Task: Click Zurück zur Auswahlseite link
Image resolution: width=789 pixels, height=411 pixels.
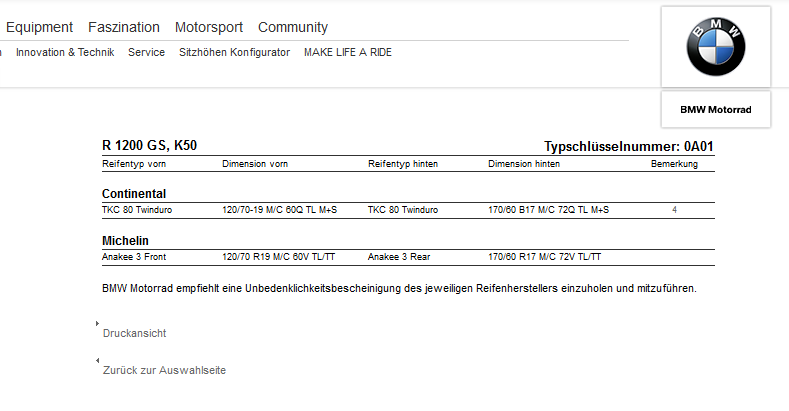Action: click(164, 370)
